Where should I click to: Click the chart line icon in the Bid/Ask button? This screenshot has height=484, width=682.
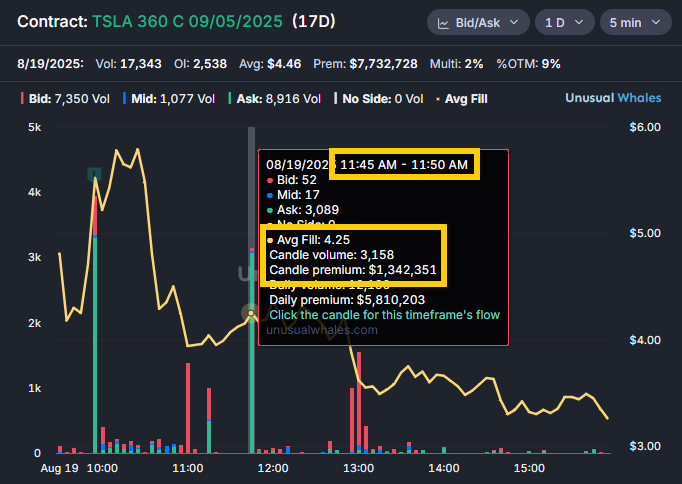click(443, 23)
